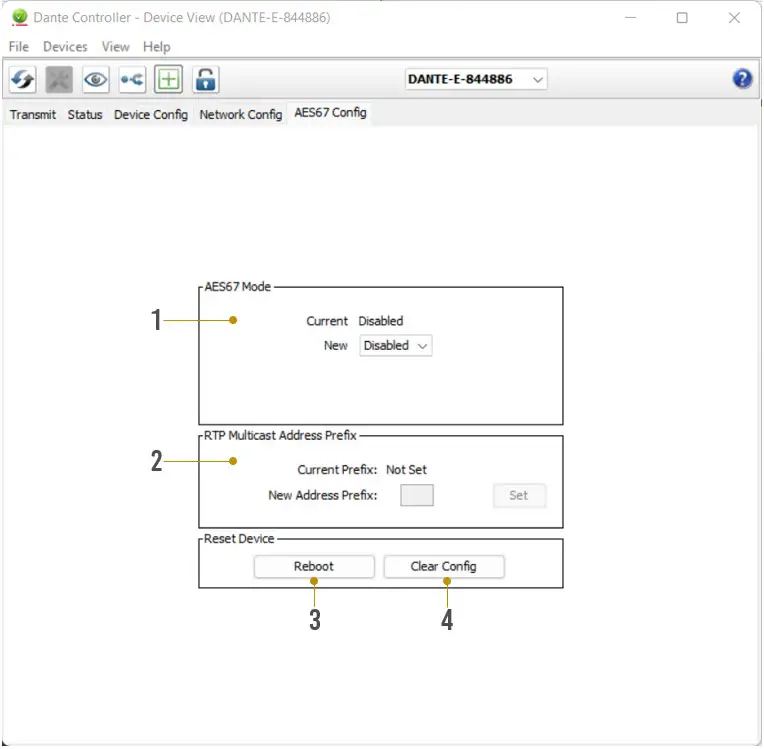
Task: Expand the New AES67 mode dropdown
Action: tap(396, 346)
